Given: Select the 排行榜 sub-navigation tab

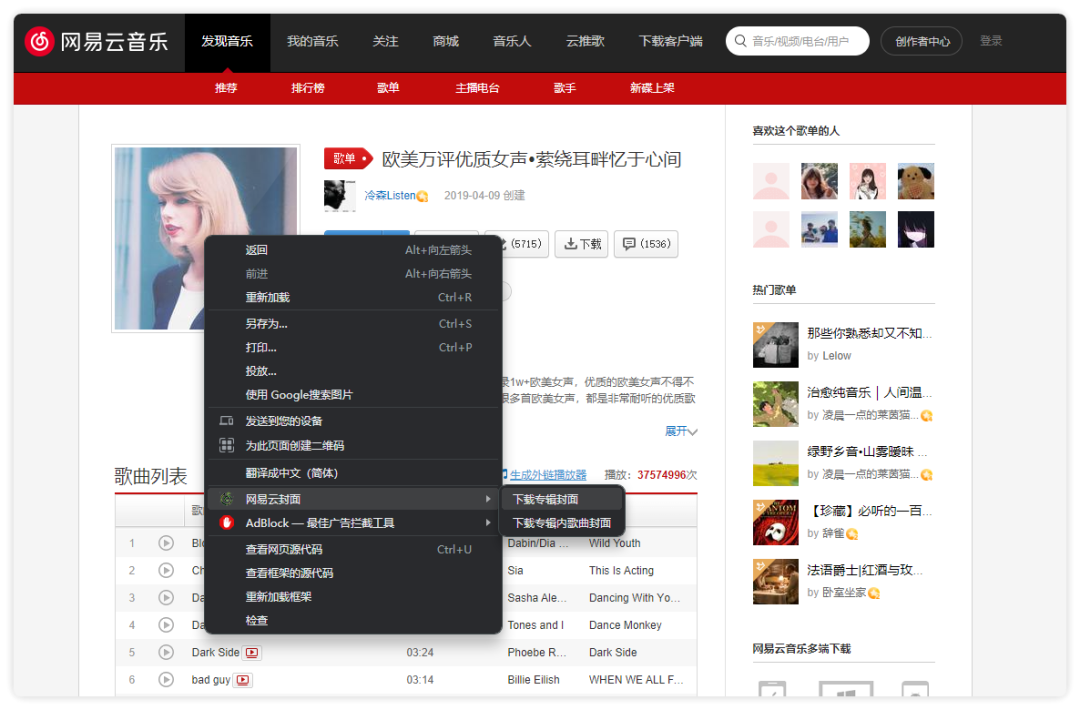Looking at the screenshot, I should click(x=308, y=88).
